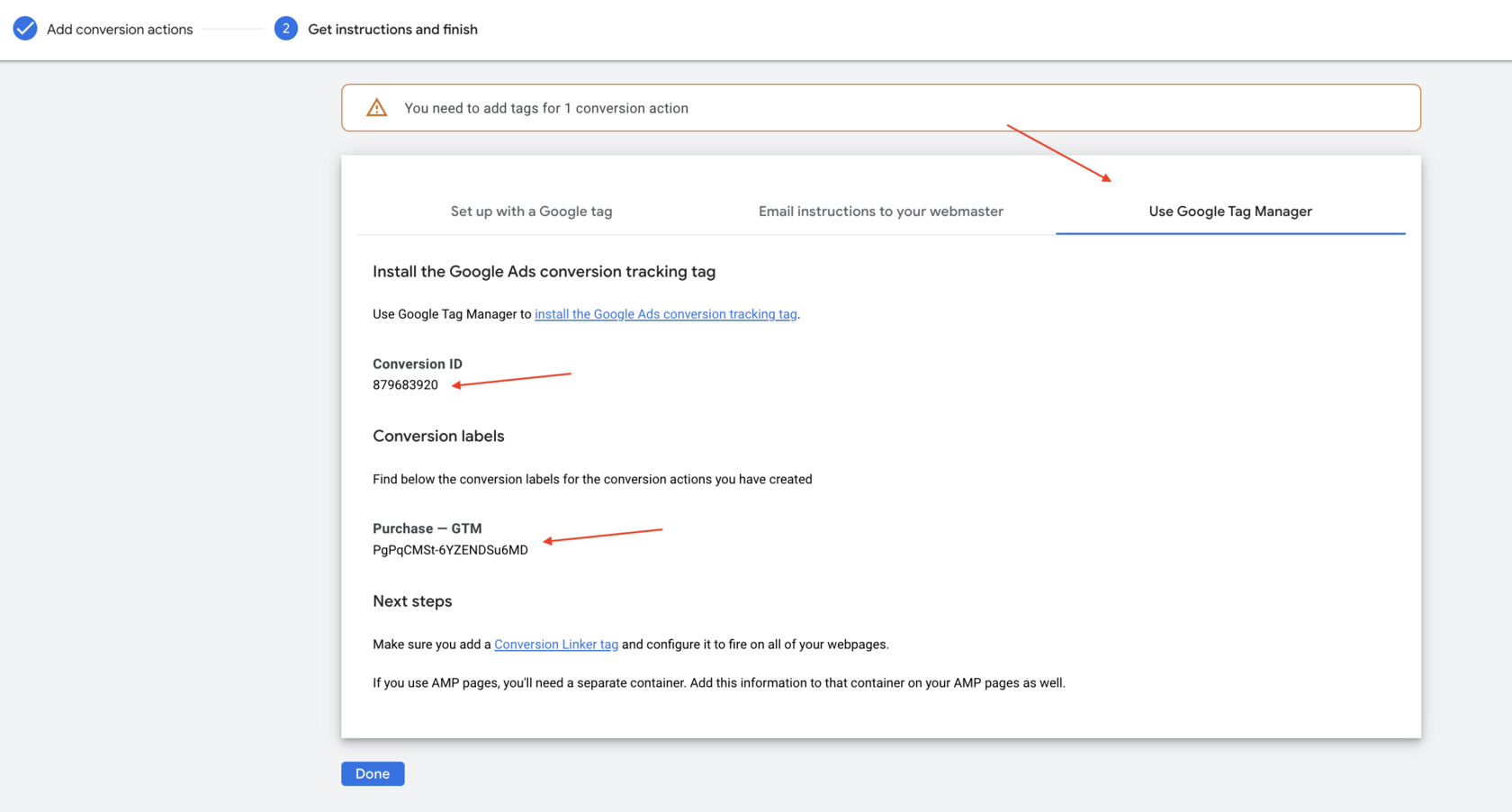Select the label PgPqCMSt-6YZENDSu6MD
Viewport: 1512px width, 812px height.
(x=450, y=550)
